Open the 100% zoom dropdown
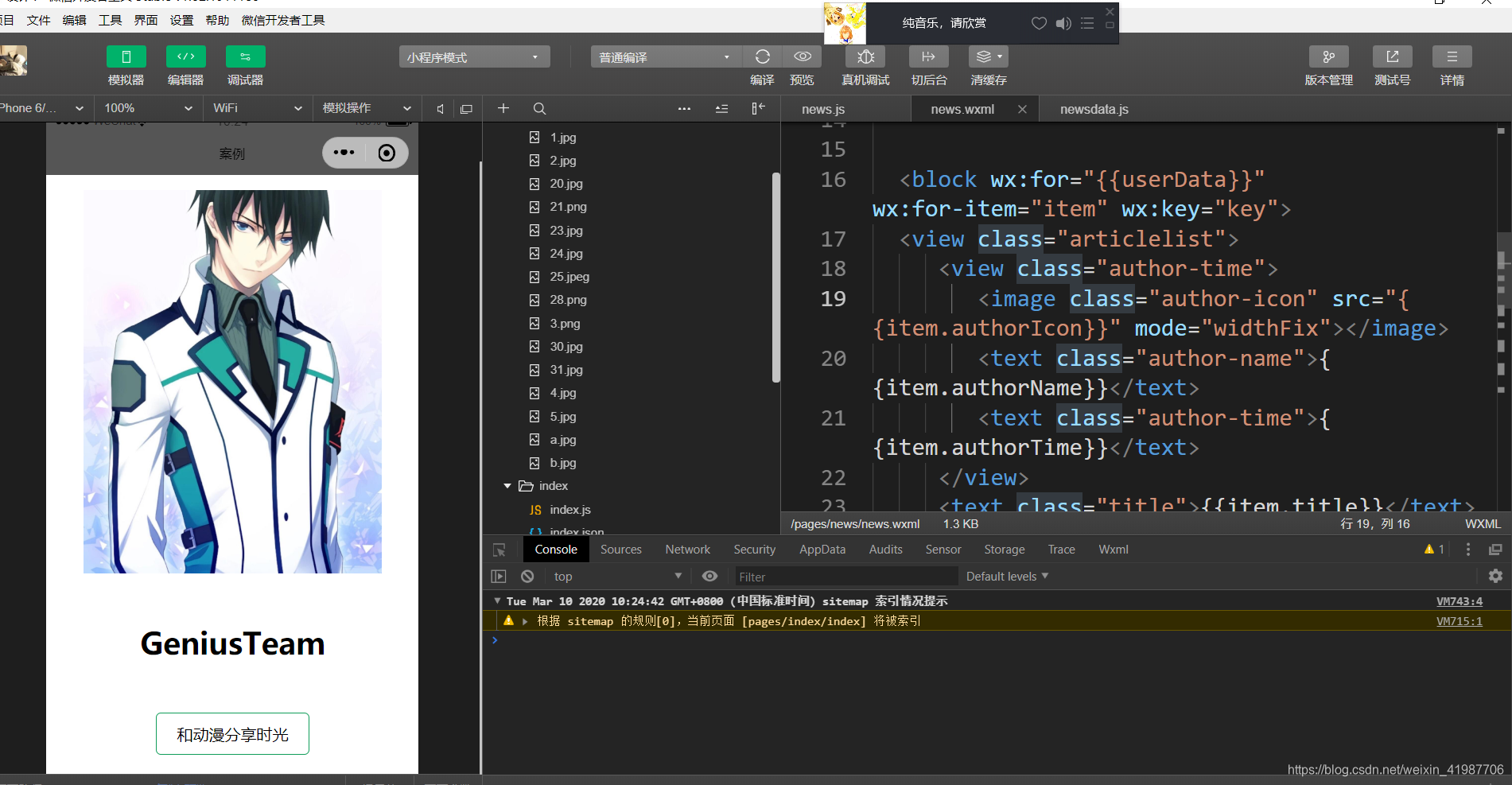The height and width of the screenshot is (785, 1512). click(x=148, y=108)
